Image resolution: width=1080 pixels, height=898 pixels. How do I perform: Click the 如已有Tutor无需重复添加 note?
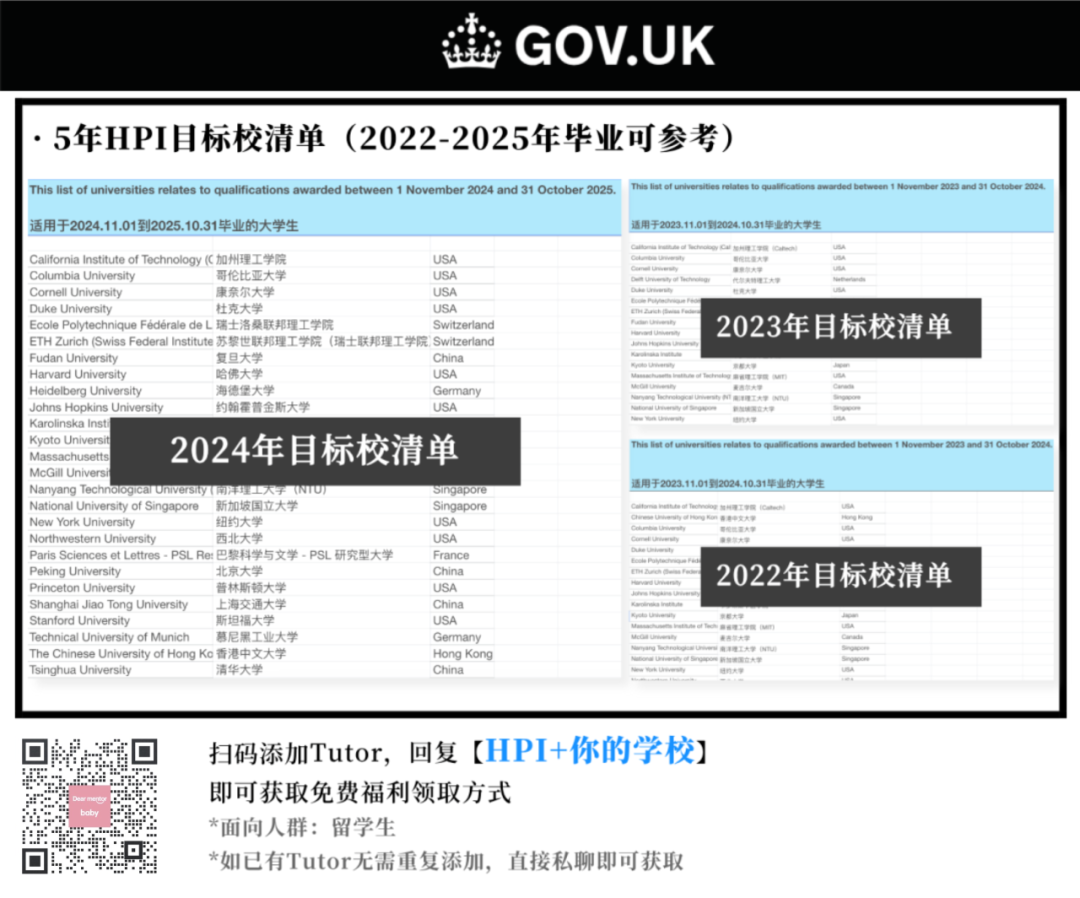[446, 861]
